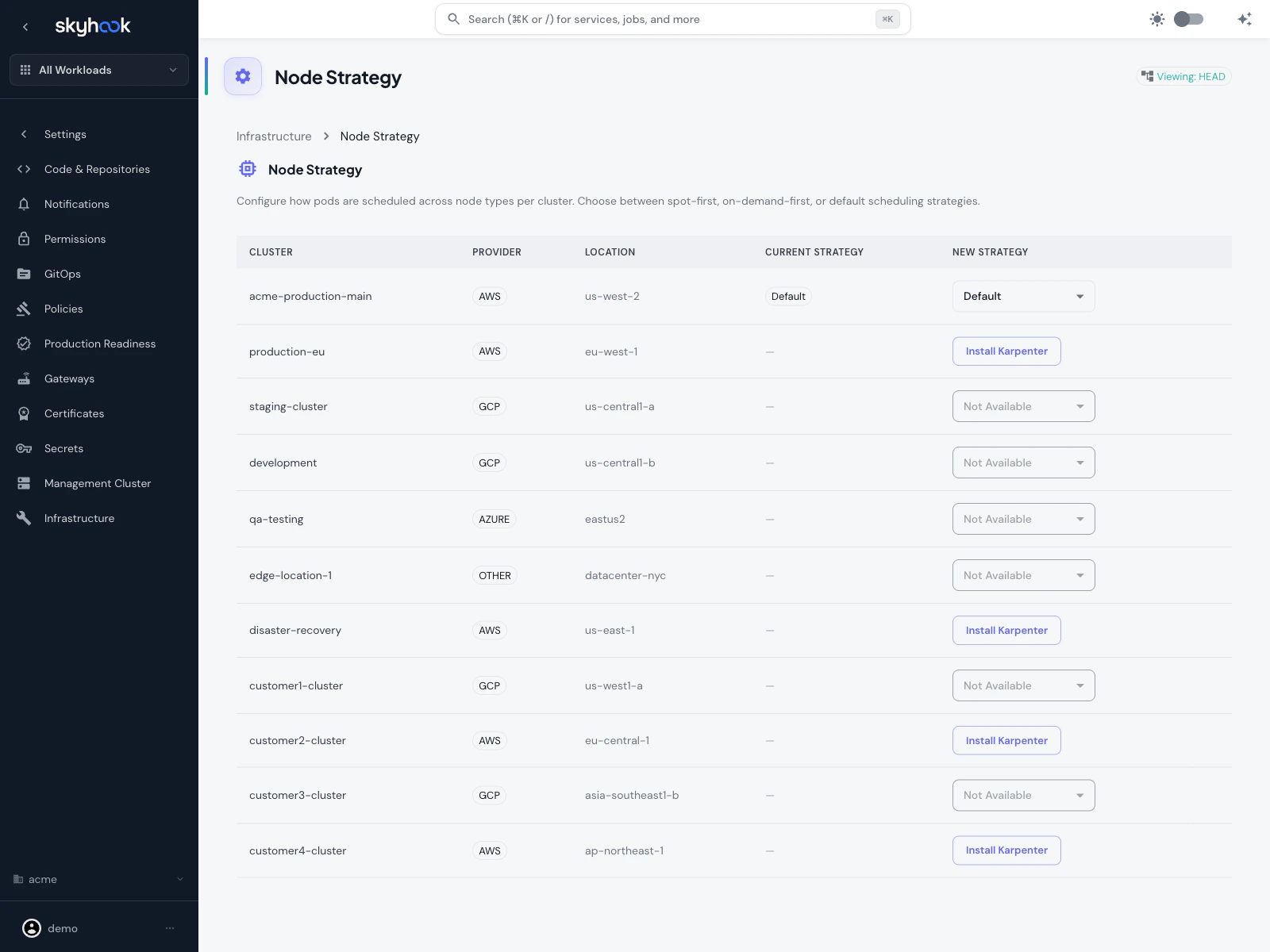Open the Notifications bell icon
This screenshot has width=1270, height=952.
pos(25,204)
